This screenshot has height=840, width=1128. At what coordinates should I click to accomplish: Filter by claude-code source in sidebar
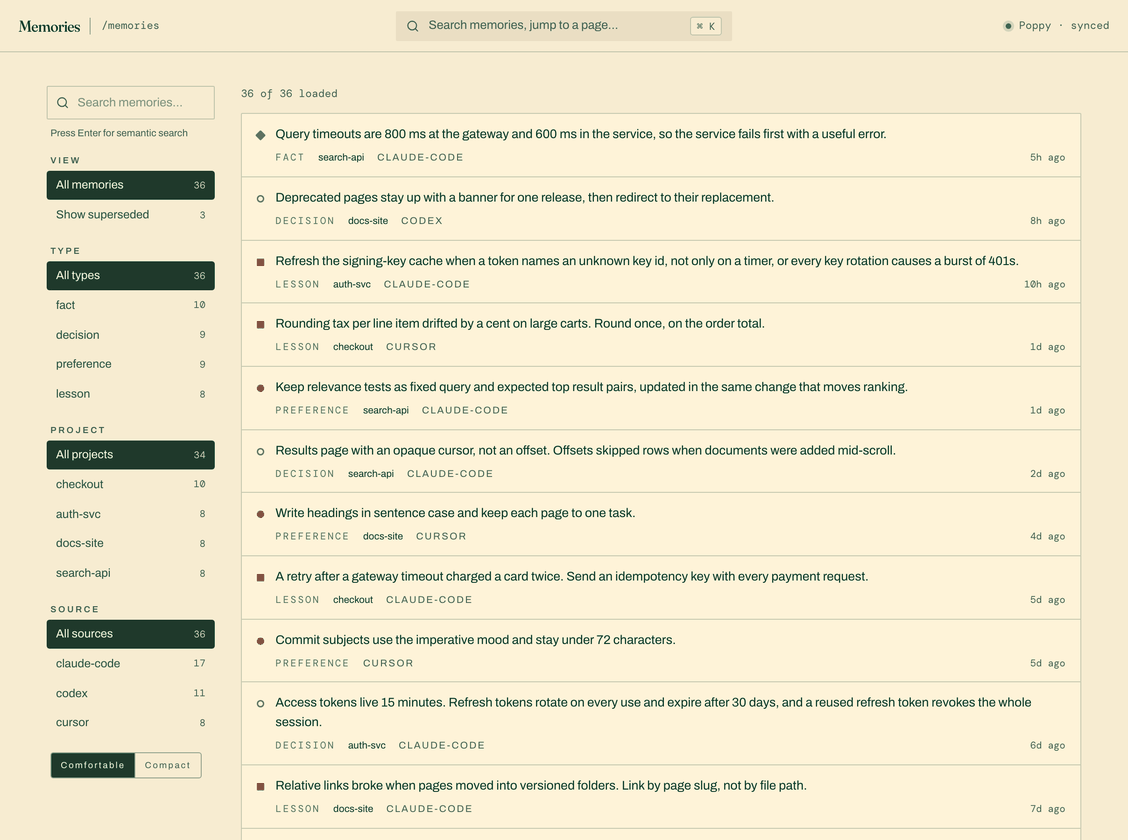130,663
